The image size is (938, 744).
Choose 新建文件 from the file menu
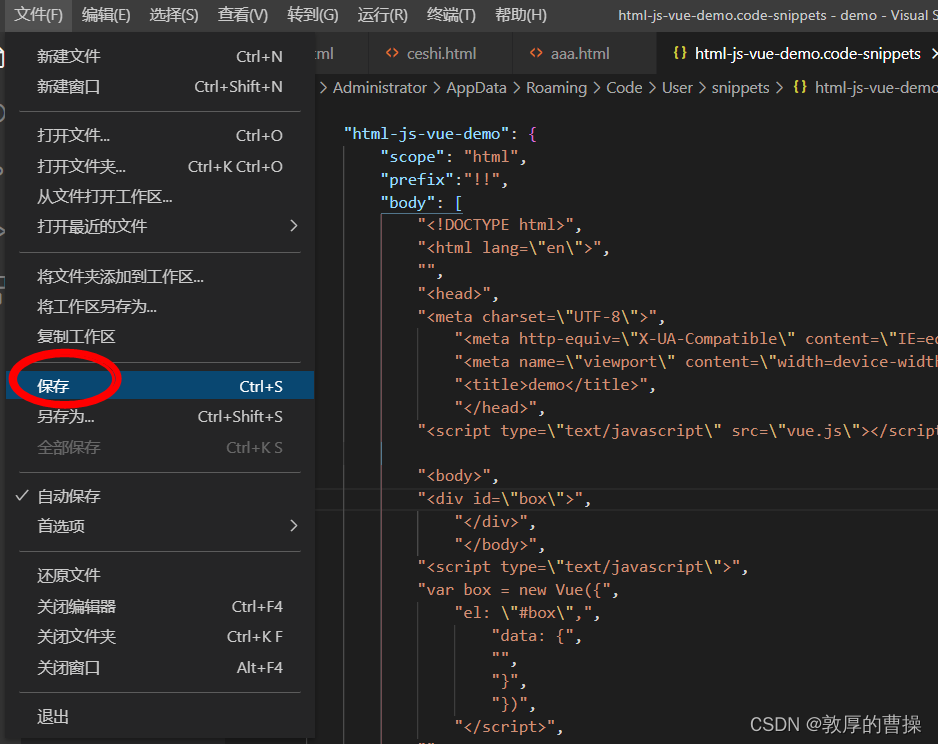click(x=160, y=56)
